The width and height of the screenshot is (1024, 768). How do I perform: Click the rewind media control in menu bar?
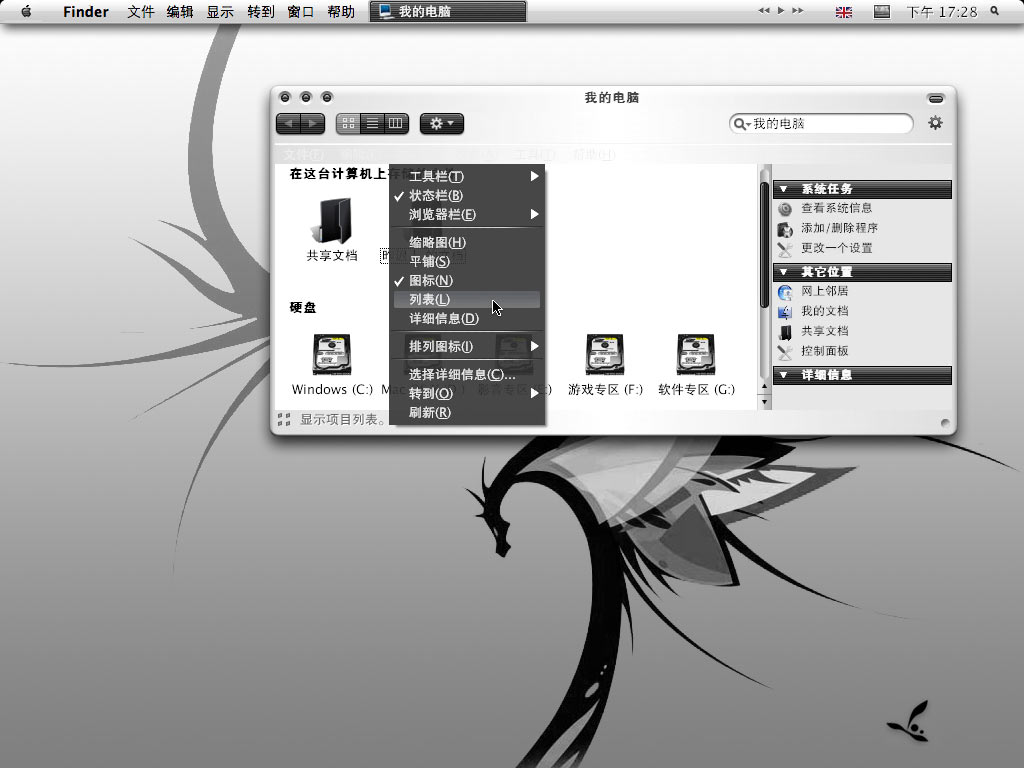[x=763, y=10]
